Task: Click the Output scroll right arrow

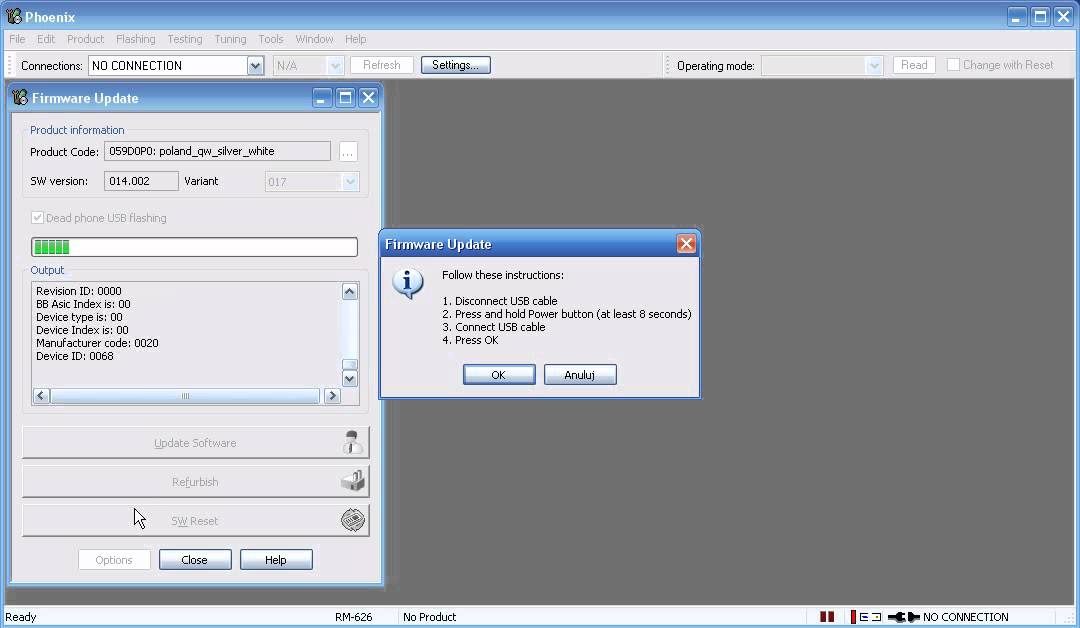Action: coord(332,395)
